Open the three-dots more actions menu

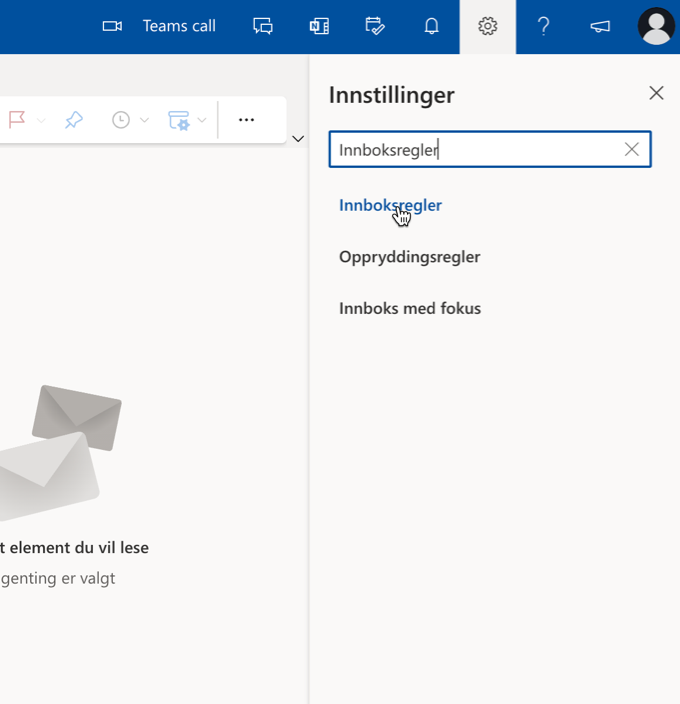pyautogui.click(x=246, y=120)
